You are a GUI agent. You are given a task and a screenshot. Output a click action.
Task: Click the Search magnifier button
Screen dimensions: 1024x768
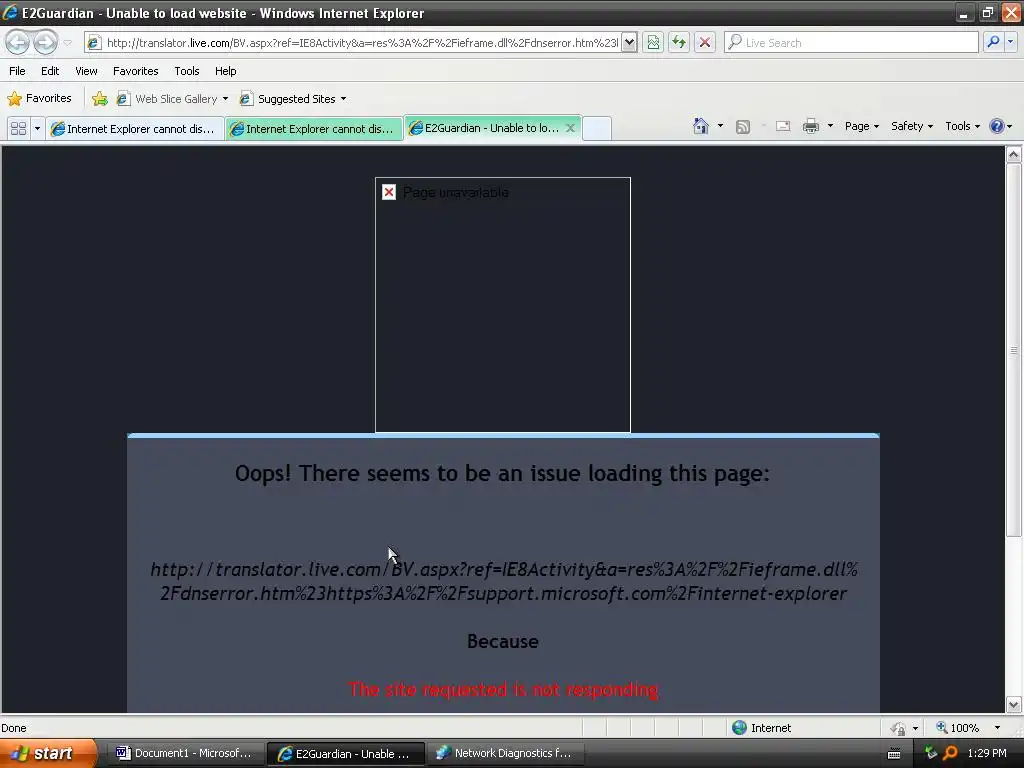coord(993,42)
